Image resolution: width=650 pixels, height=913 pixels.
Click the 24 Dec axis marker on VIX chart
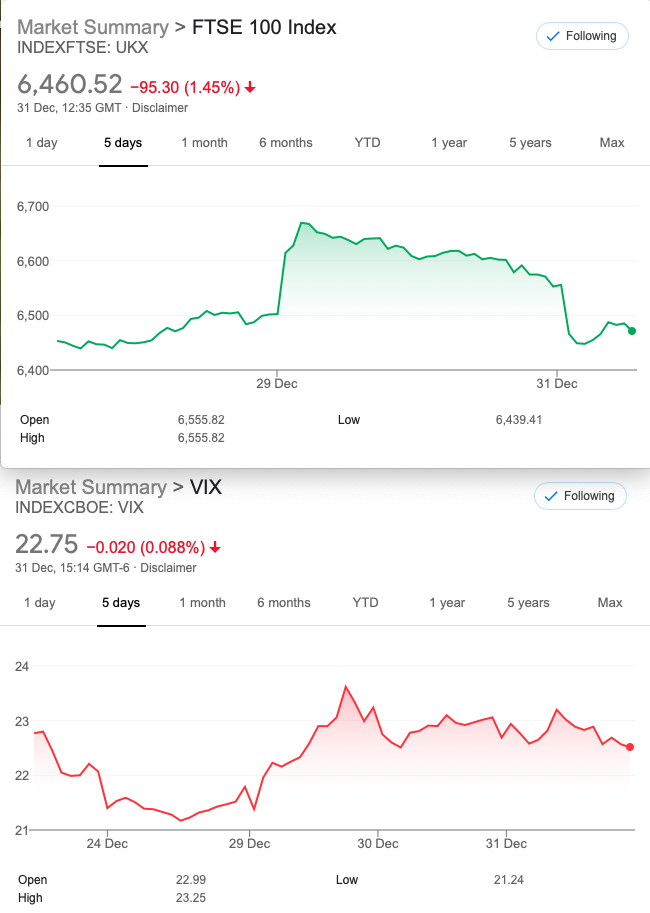(107, 844)
